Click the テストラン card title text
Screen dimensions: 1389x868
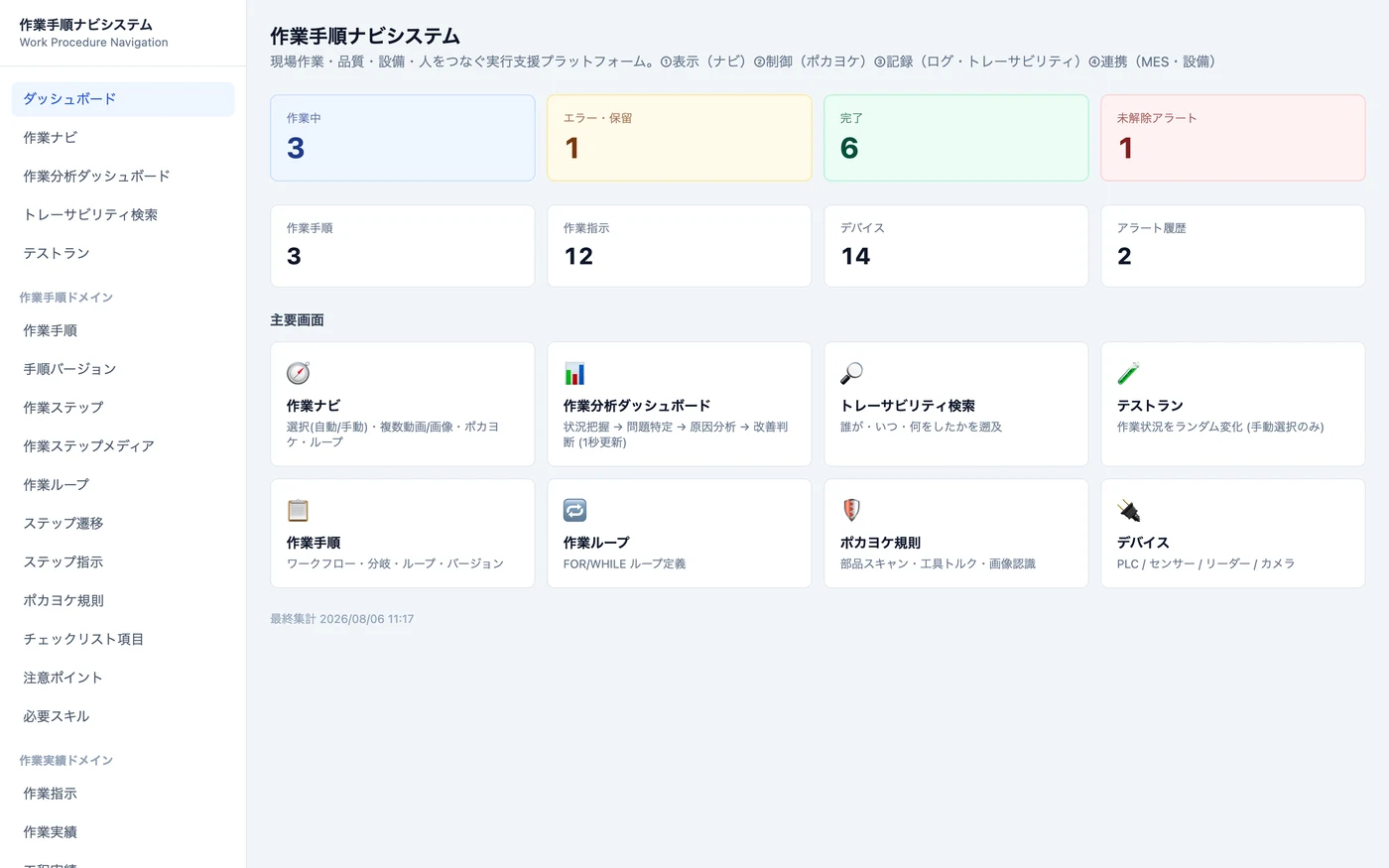(x=1150, y=406)
